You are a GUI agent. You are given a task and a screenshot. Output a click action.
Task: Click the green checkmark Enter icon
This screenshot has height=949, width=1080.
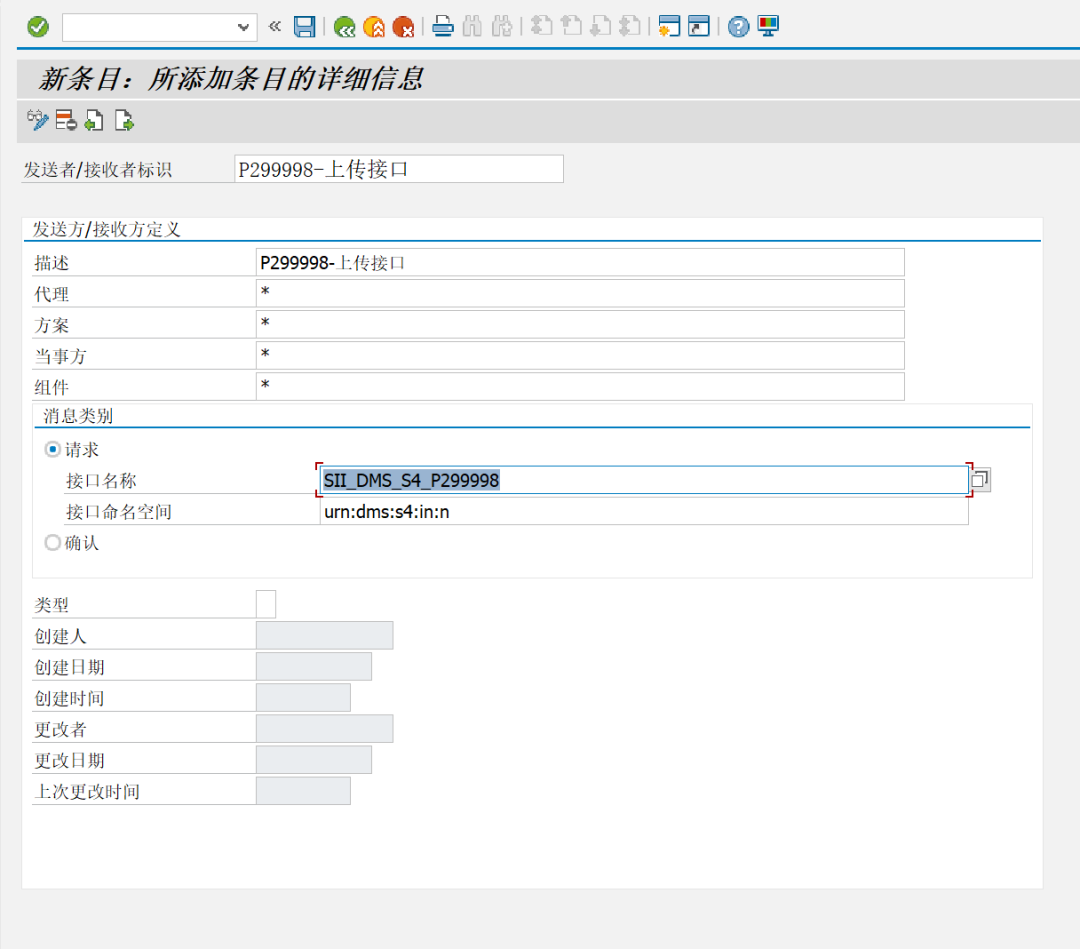[x=38, y=27]
